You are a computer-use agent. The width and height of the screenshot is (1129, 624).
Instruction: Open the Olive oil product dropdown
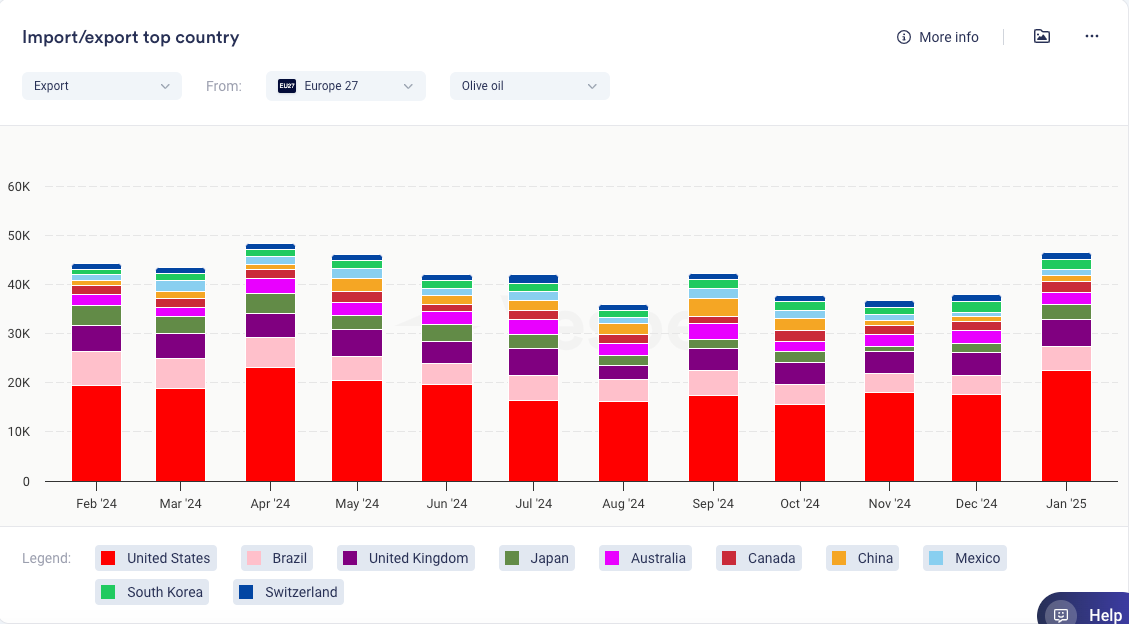point(529,86)
